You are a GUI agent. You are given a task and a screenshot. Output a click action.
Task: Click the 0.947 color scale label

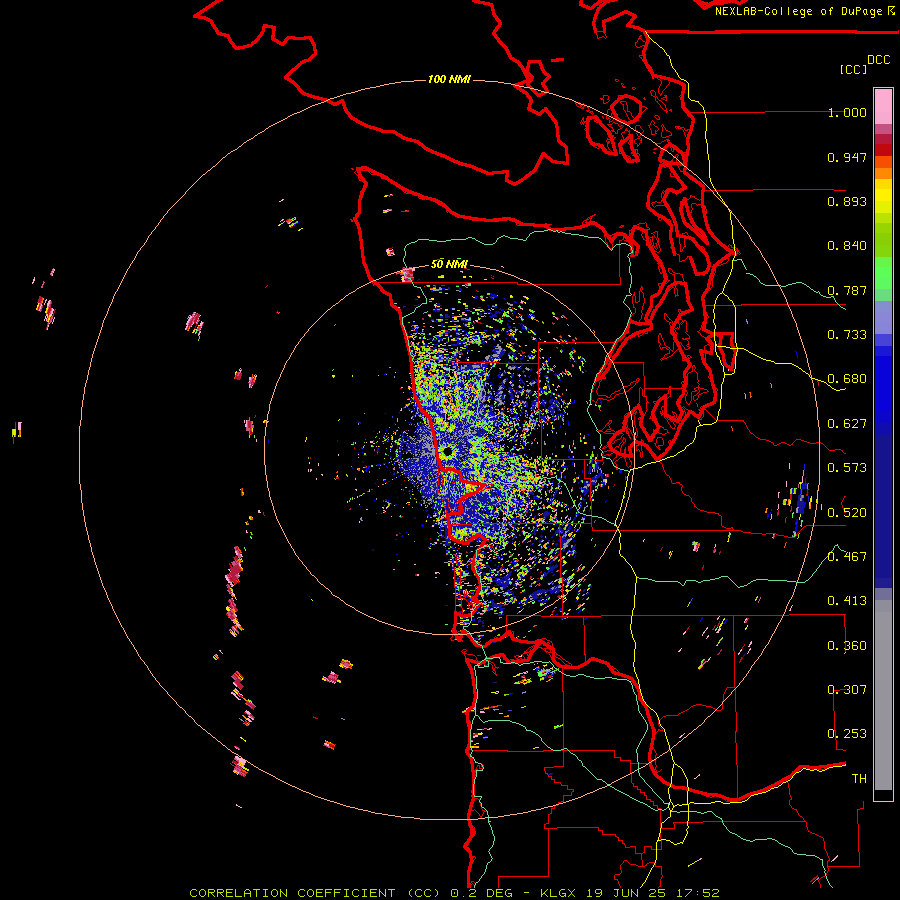[847, 157]
